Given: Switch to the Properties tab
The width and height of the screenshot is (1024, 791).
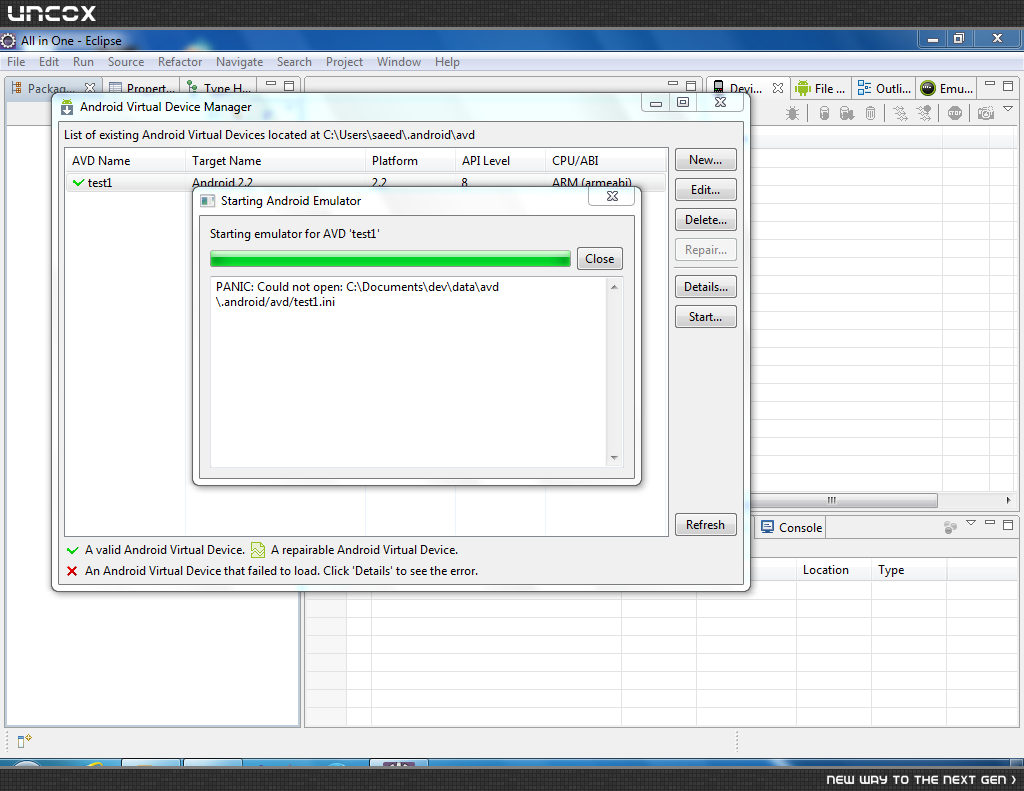Looking at the screenshot, I should [142, 88].
